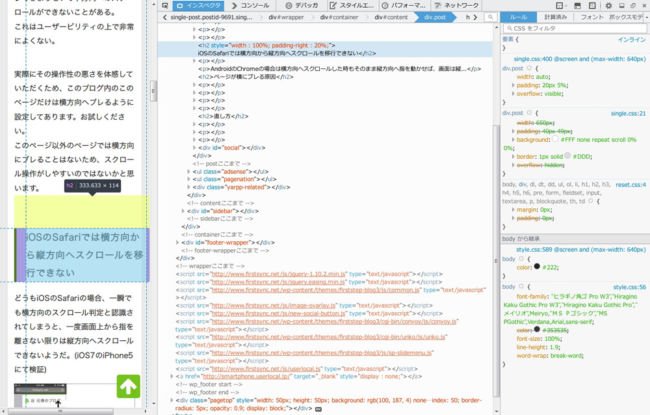This screenshot has height=415, width=650.
Task: Open the #DDD border color swatch
Action: (x=568, y=156)
